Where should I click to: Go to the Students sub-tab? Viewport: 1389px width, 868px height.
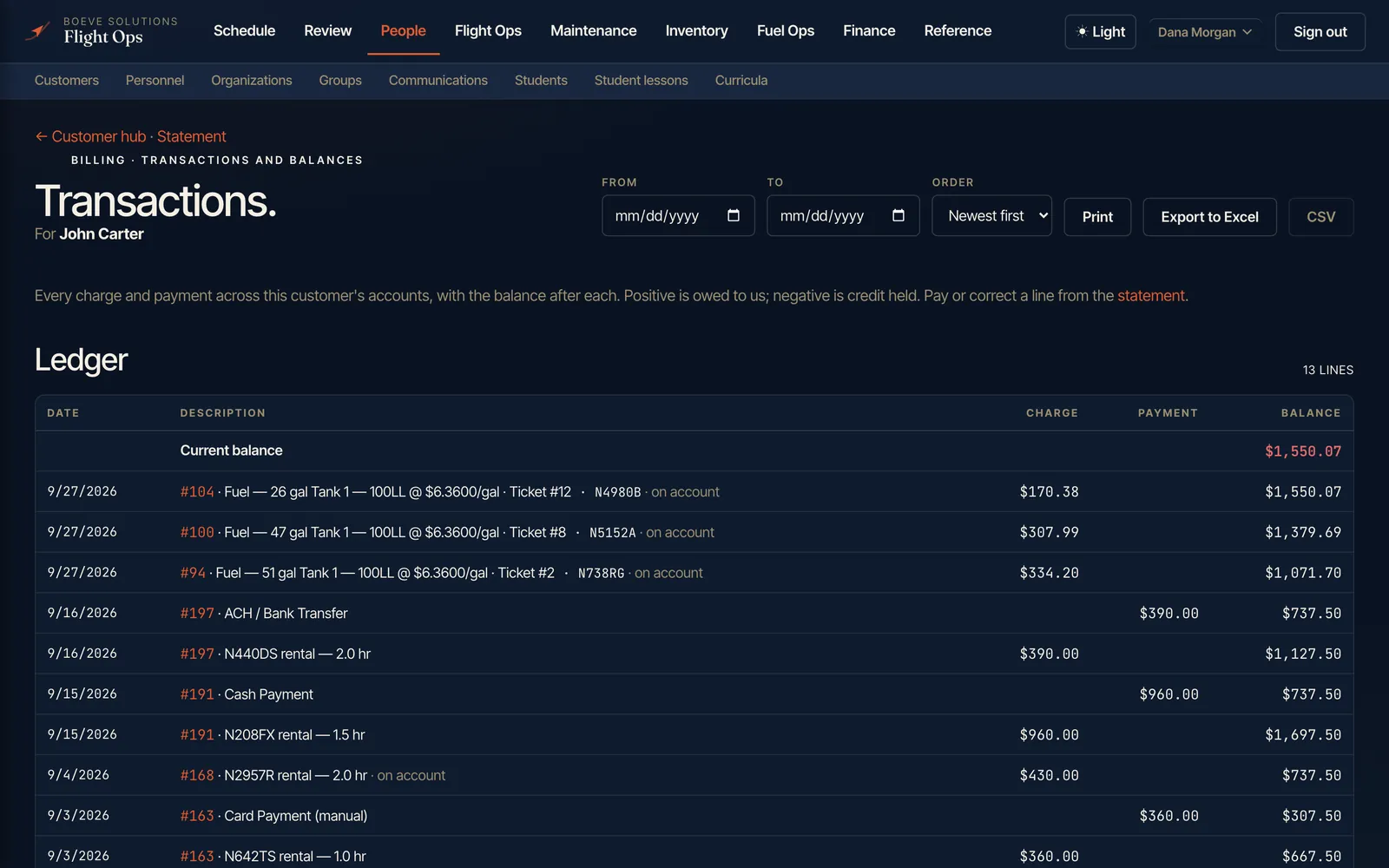[x=541, y=80]
